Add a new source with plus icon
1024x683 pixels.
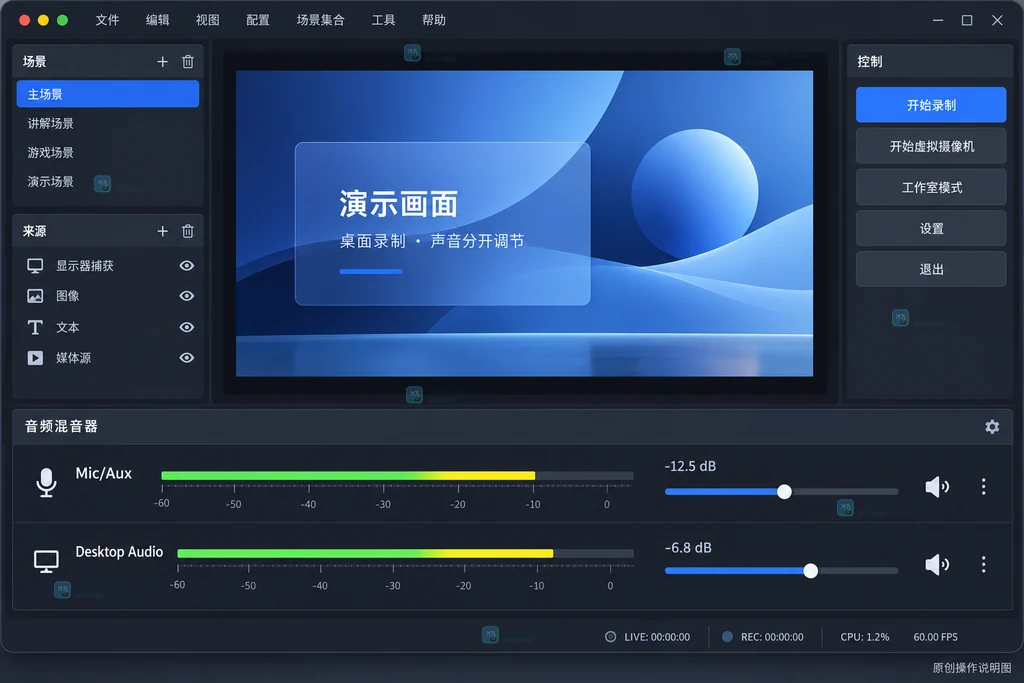click(x=163, y=231)
